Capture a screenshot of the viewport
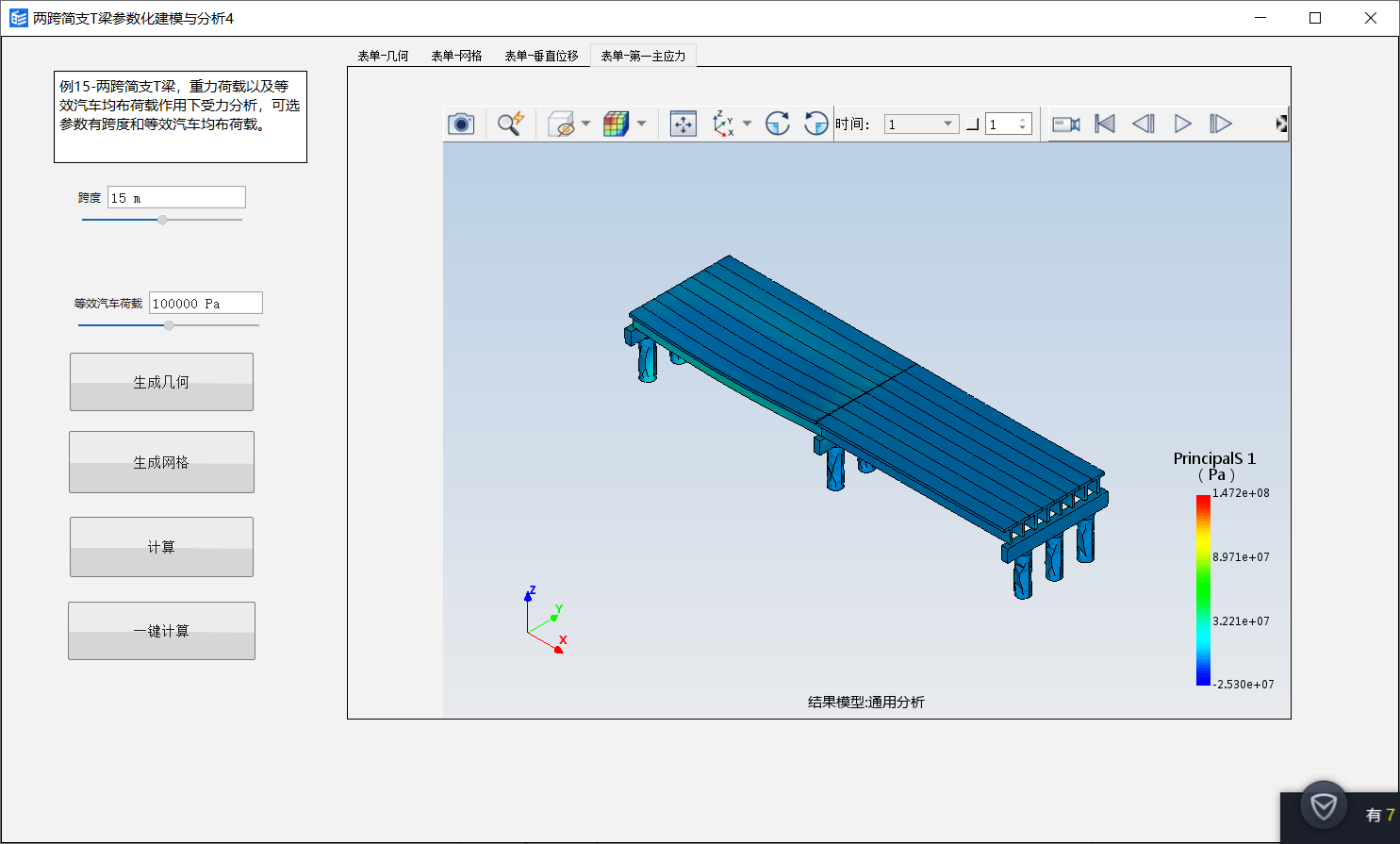 pyautogui.click(x=461, y=124)
